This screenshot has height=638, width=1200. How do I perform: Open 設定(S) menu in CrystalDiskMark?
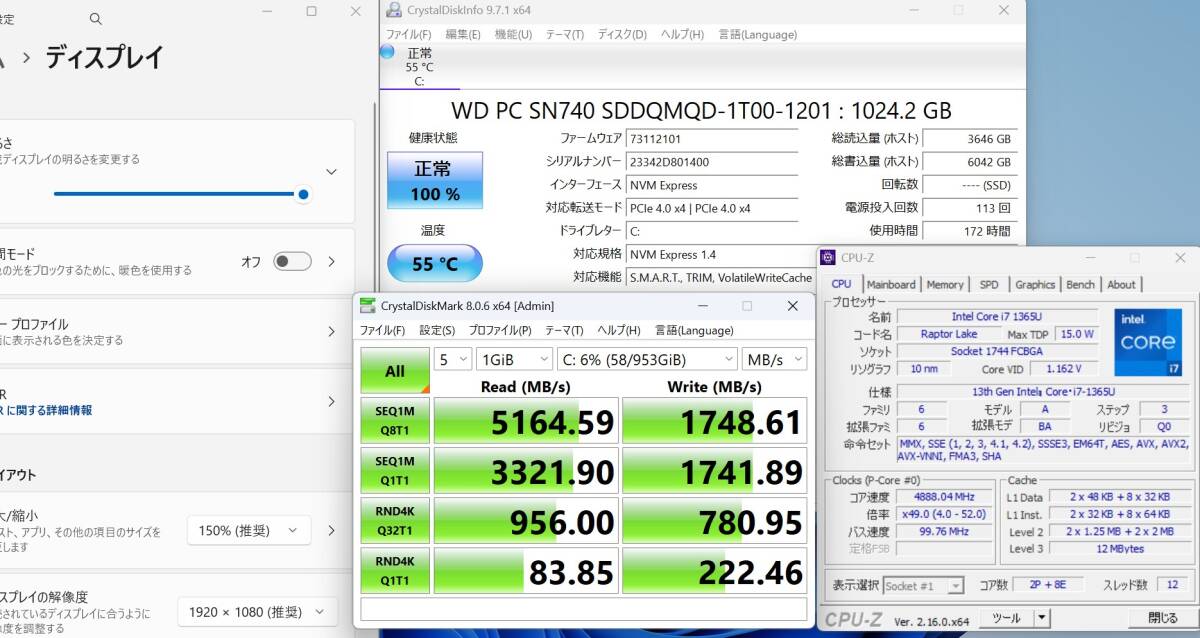pos(437,330)
